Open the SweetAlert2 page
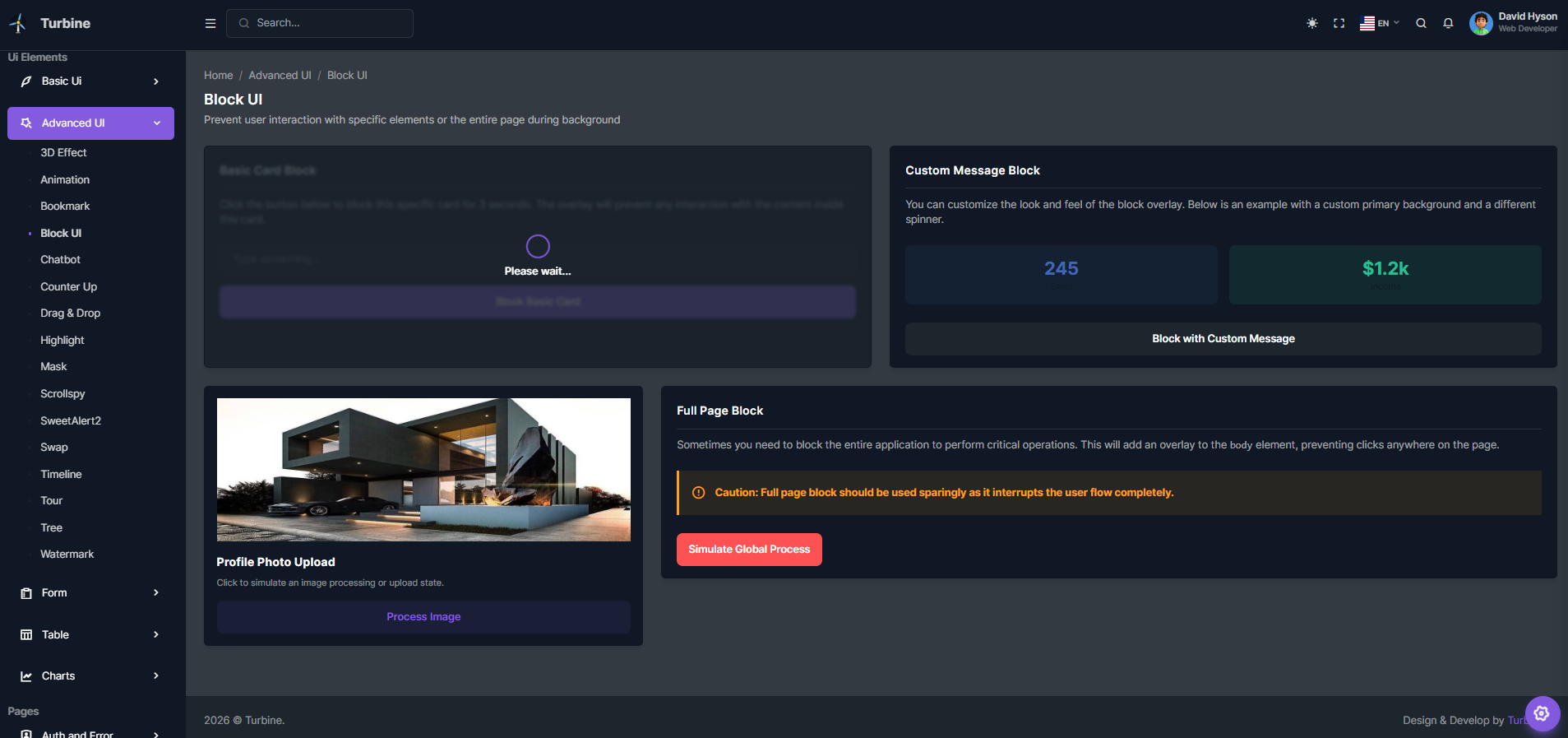 pos(71,421)
